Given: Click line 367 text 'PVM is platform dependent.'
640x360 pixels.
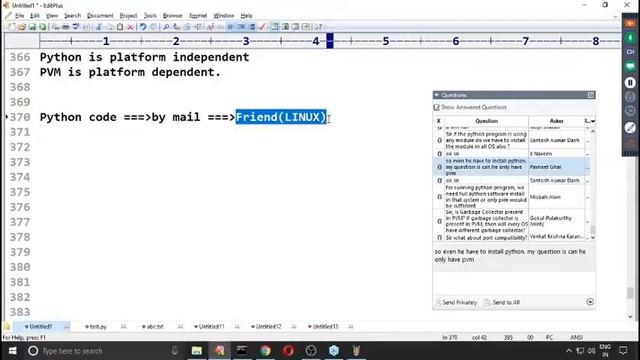Looking at the screenshot, I should tap(130, 72).
